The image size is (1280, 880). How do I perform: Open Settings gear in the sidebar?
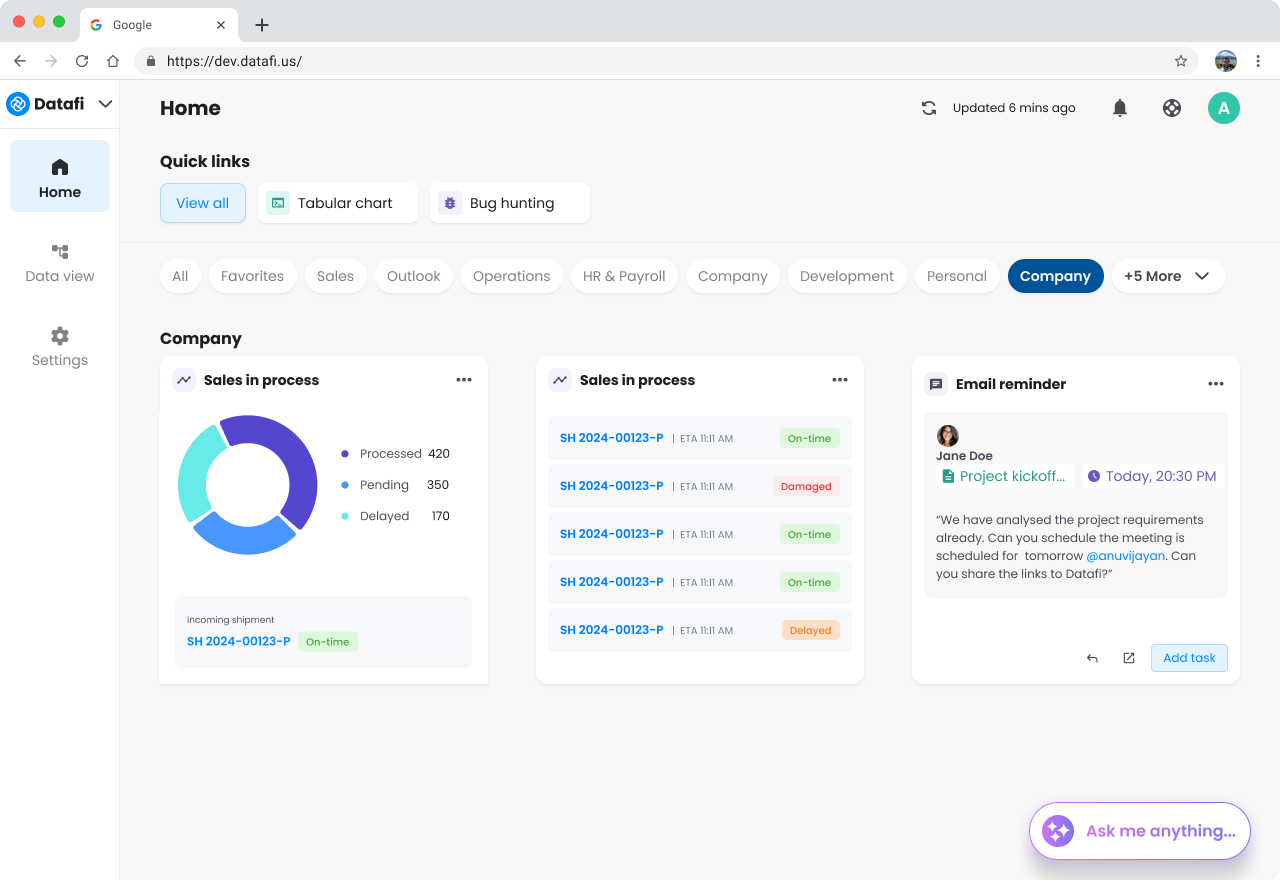[x=60, y=347]
